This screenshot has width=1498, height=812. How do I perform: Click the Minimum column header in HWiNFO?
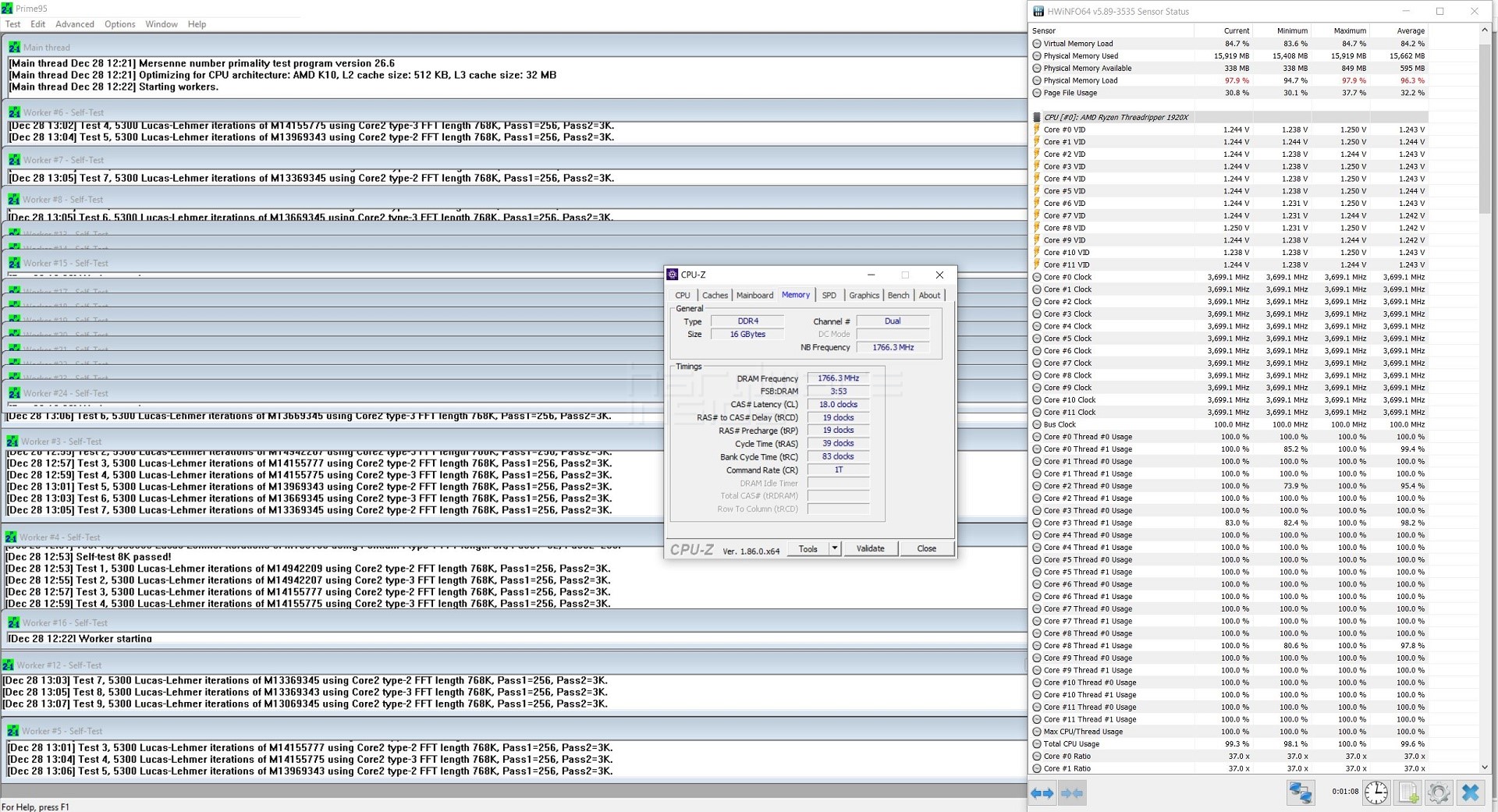click(x=1282, y=30)
